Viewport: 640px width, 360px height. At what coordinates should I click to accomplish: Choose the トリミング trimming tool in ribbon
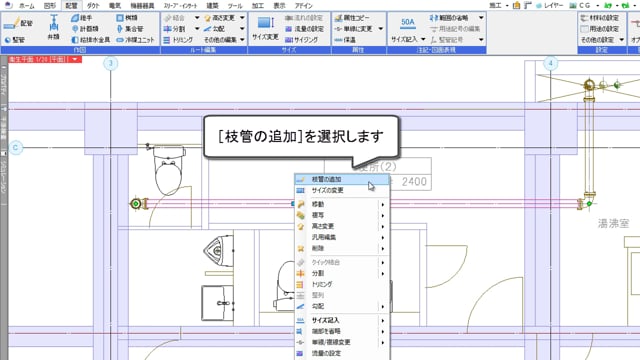[x=178, y=40]
